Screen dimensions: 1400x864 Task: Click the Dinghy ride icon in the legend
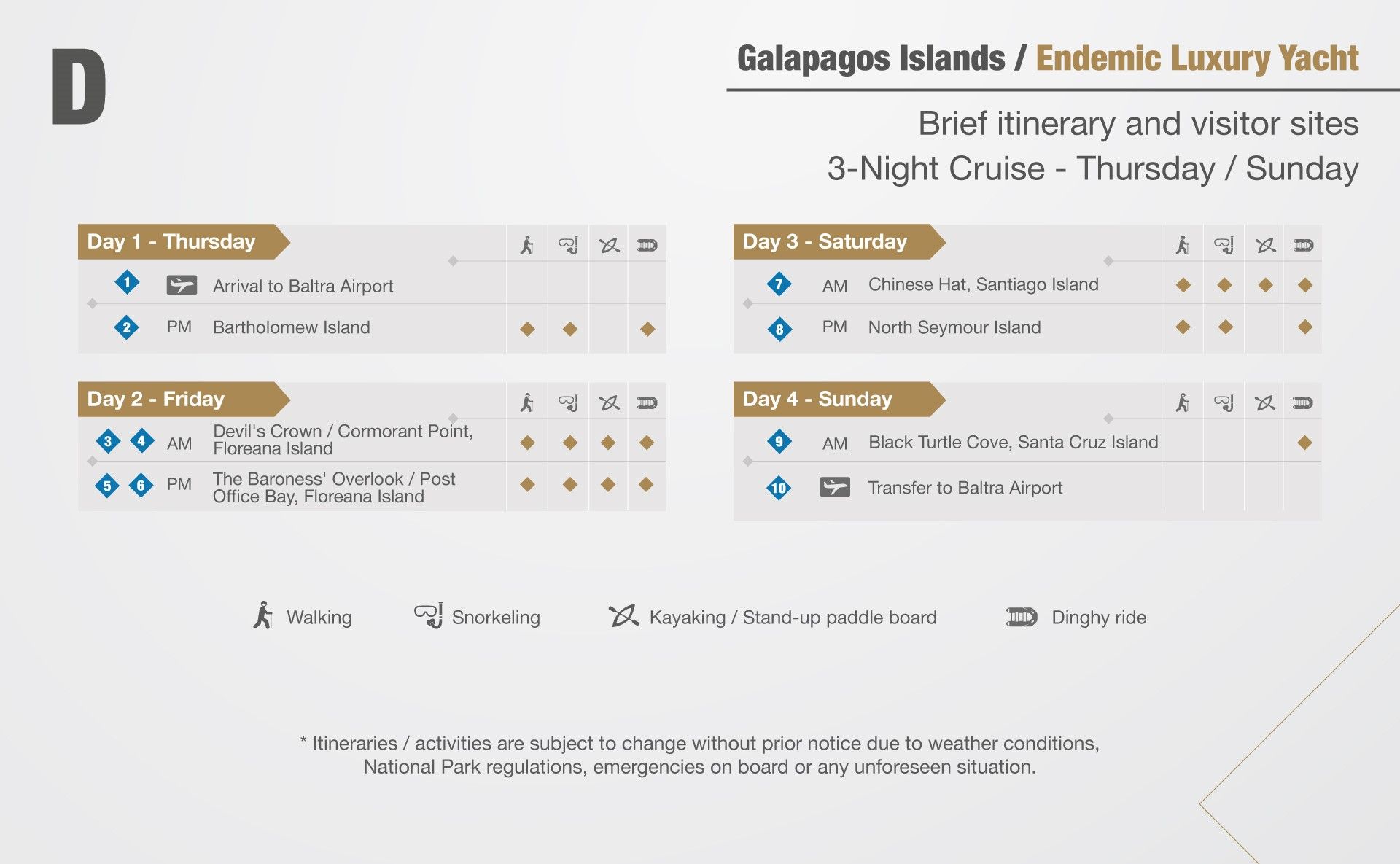pos(1022,617)
